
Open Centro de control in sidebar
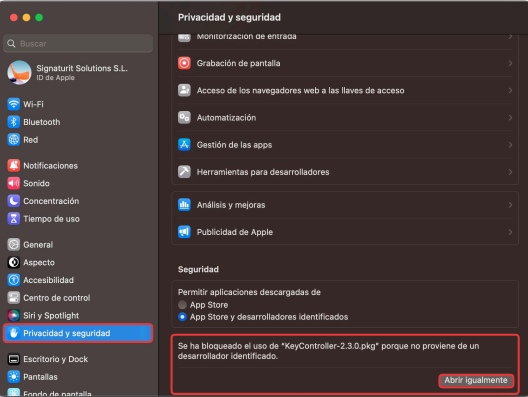tap(78, 298)
